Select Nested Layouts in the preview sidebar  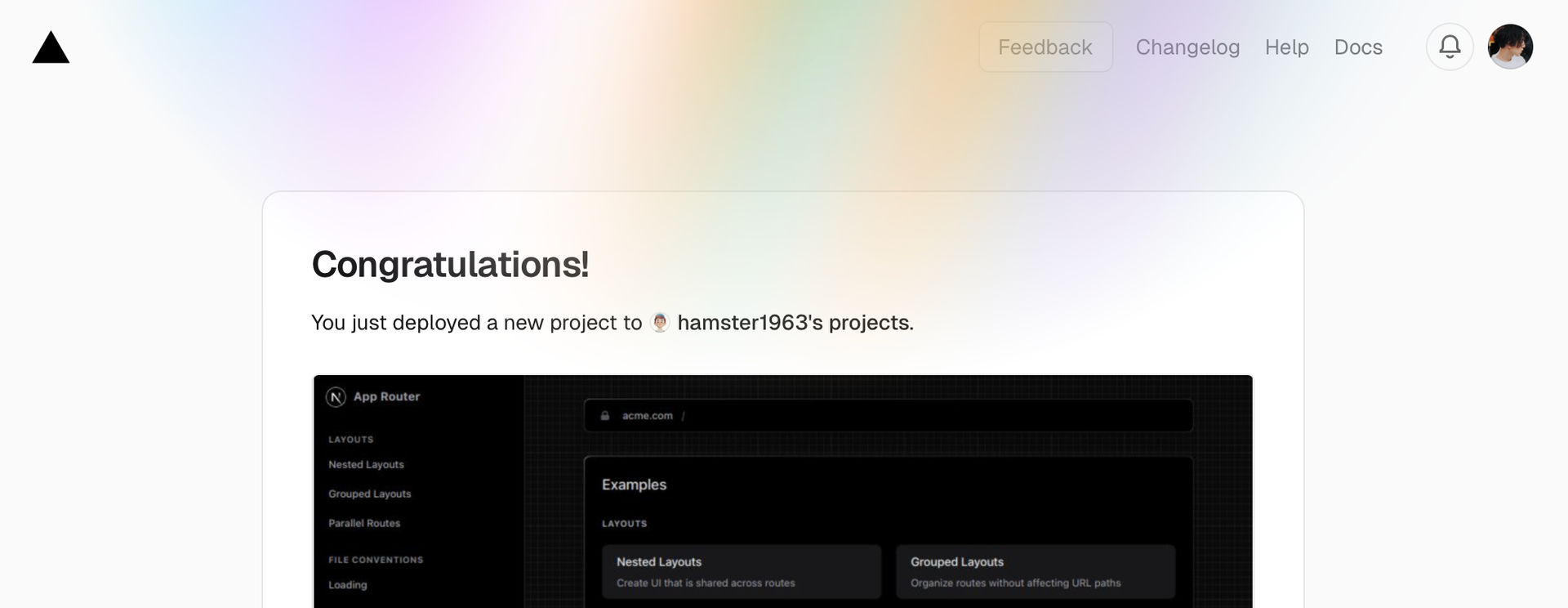point(366,465)
